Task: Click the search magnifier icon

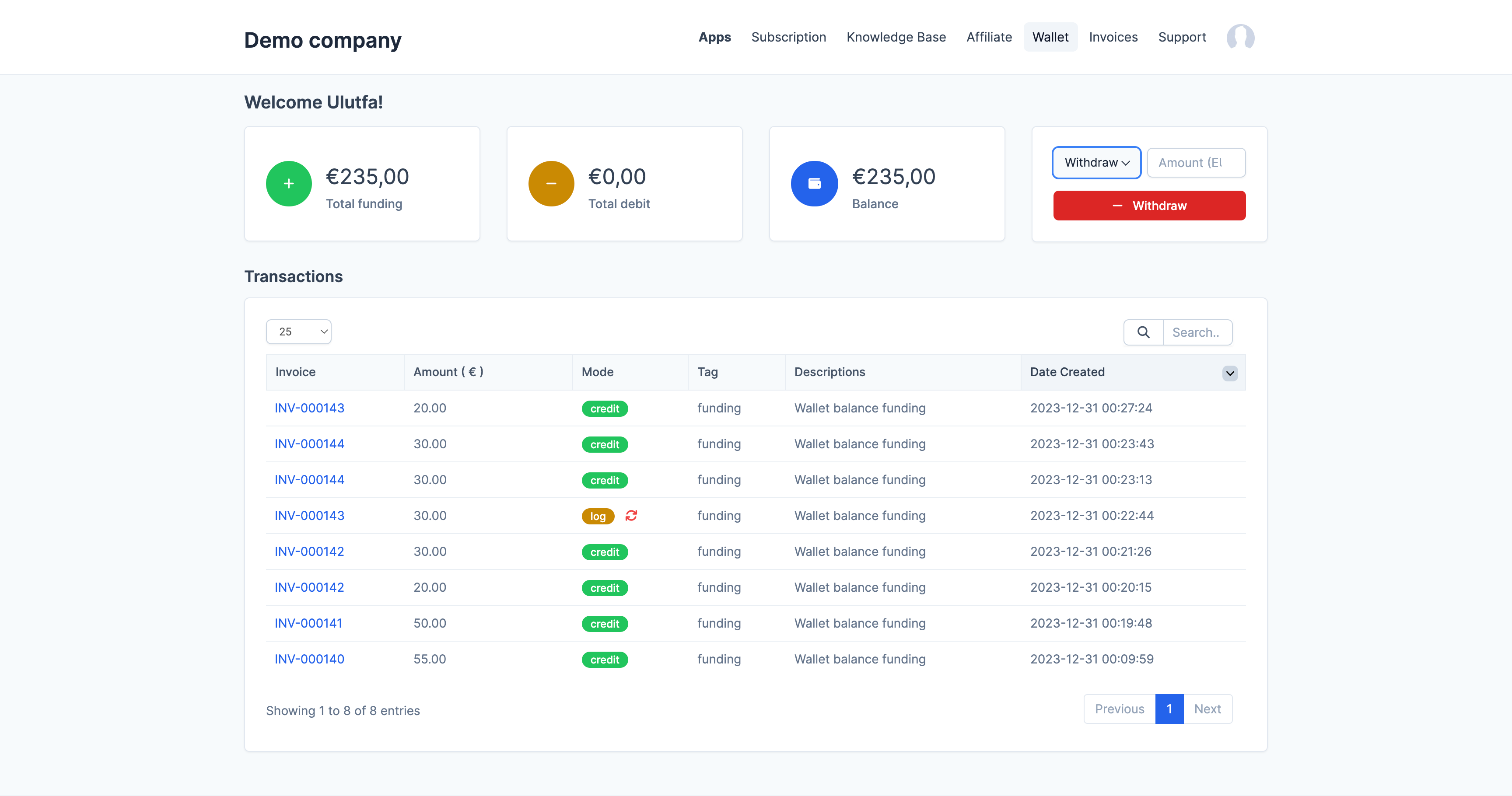Action: point(1143,332)
